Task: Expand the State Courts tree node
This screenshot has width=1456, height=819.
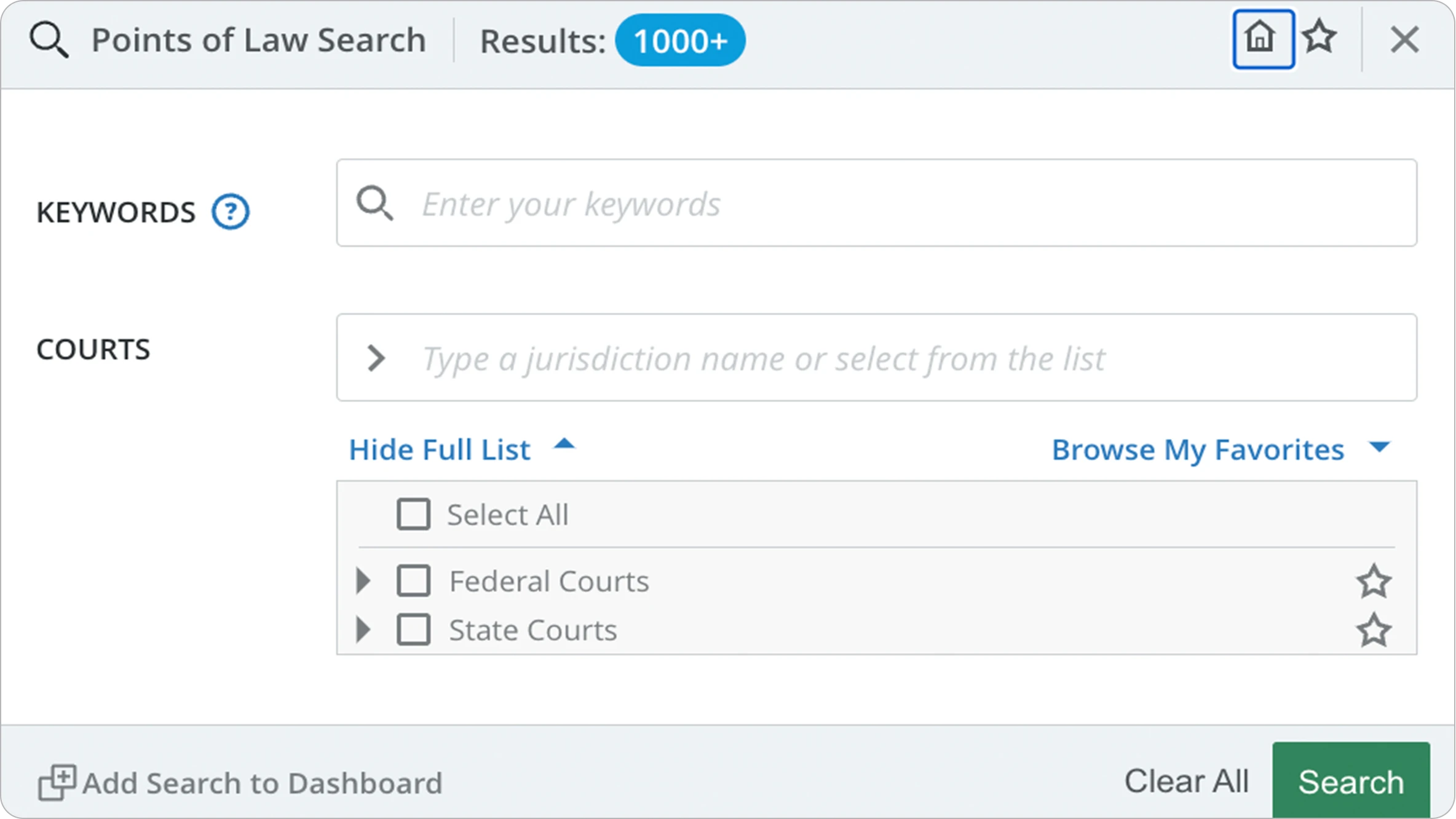Action: (363, 630)
